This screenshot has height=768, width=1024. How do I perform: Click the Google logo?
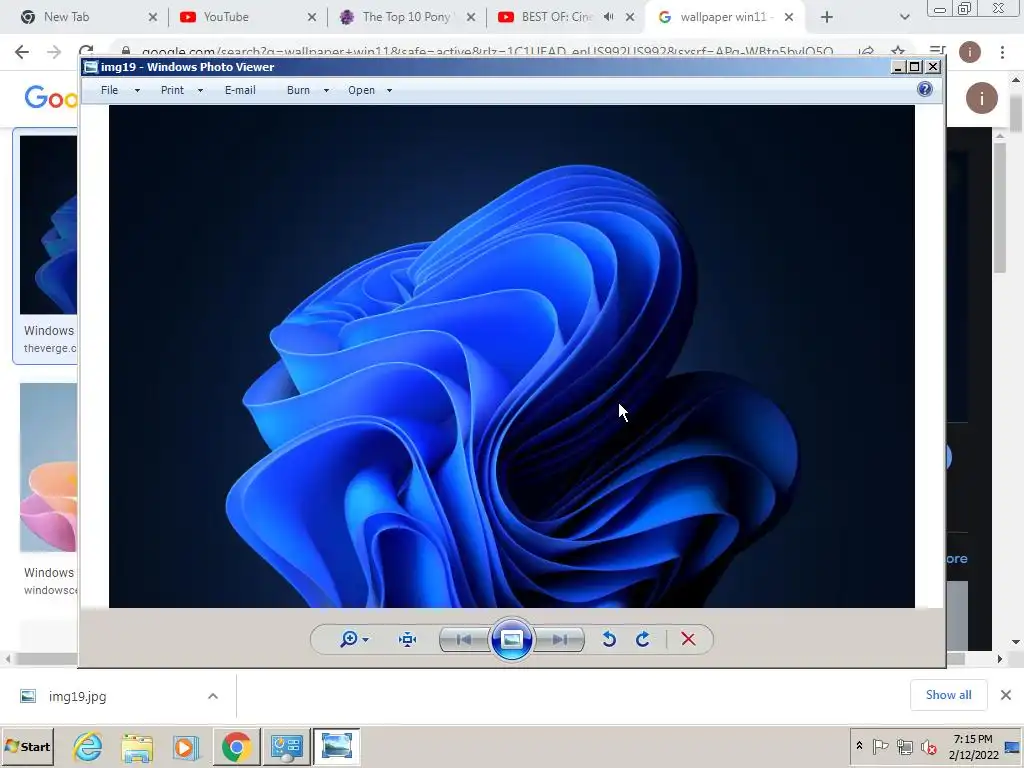51,98
